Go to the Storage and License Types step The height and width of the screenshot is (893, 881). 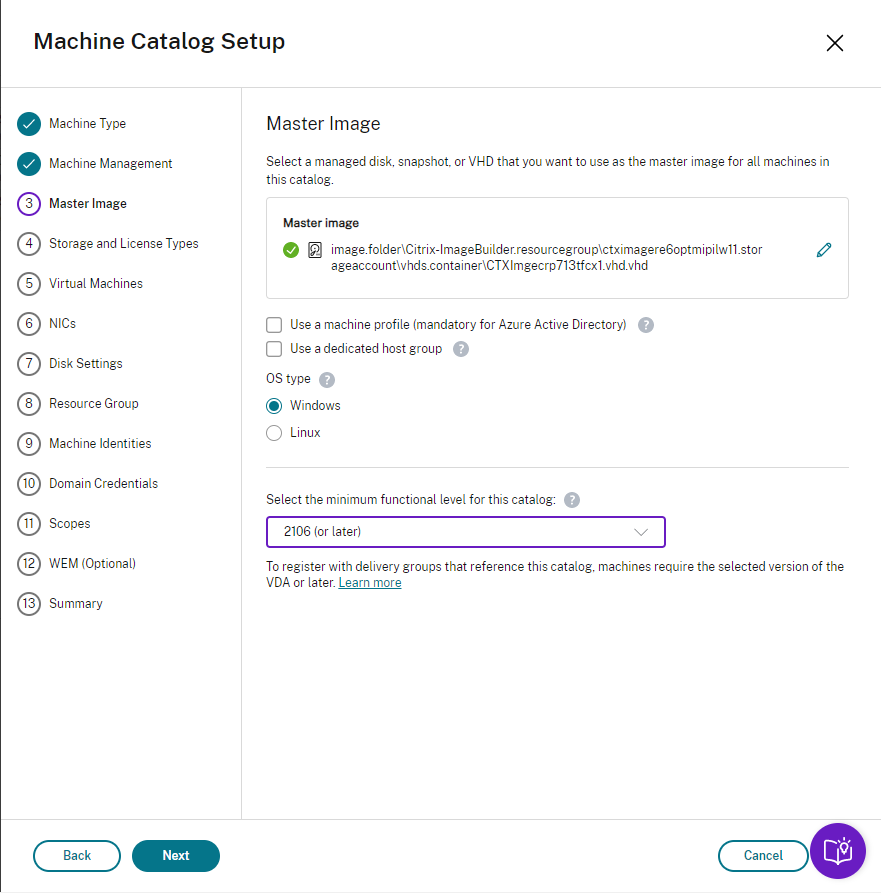click(x=124, y=244)
